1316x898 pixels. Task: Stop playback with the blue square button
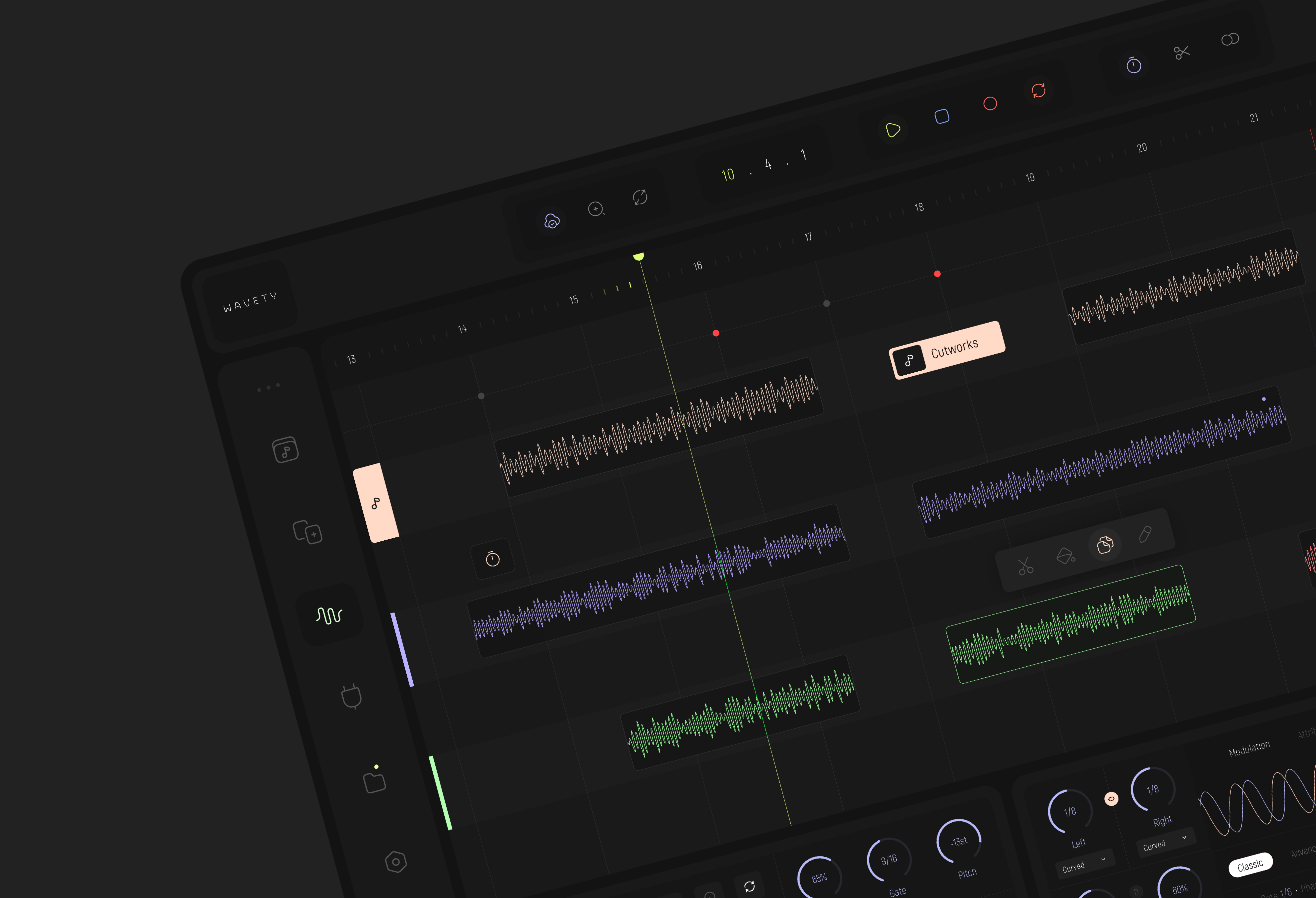942,116
